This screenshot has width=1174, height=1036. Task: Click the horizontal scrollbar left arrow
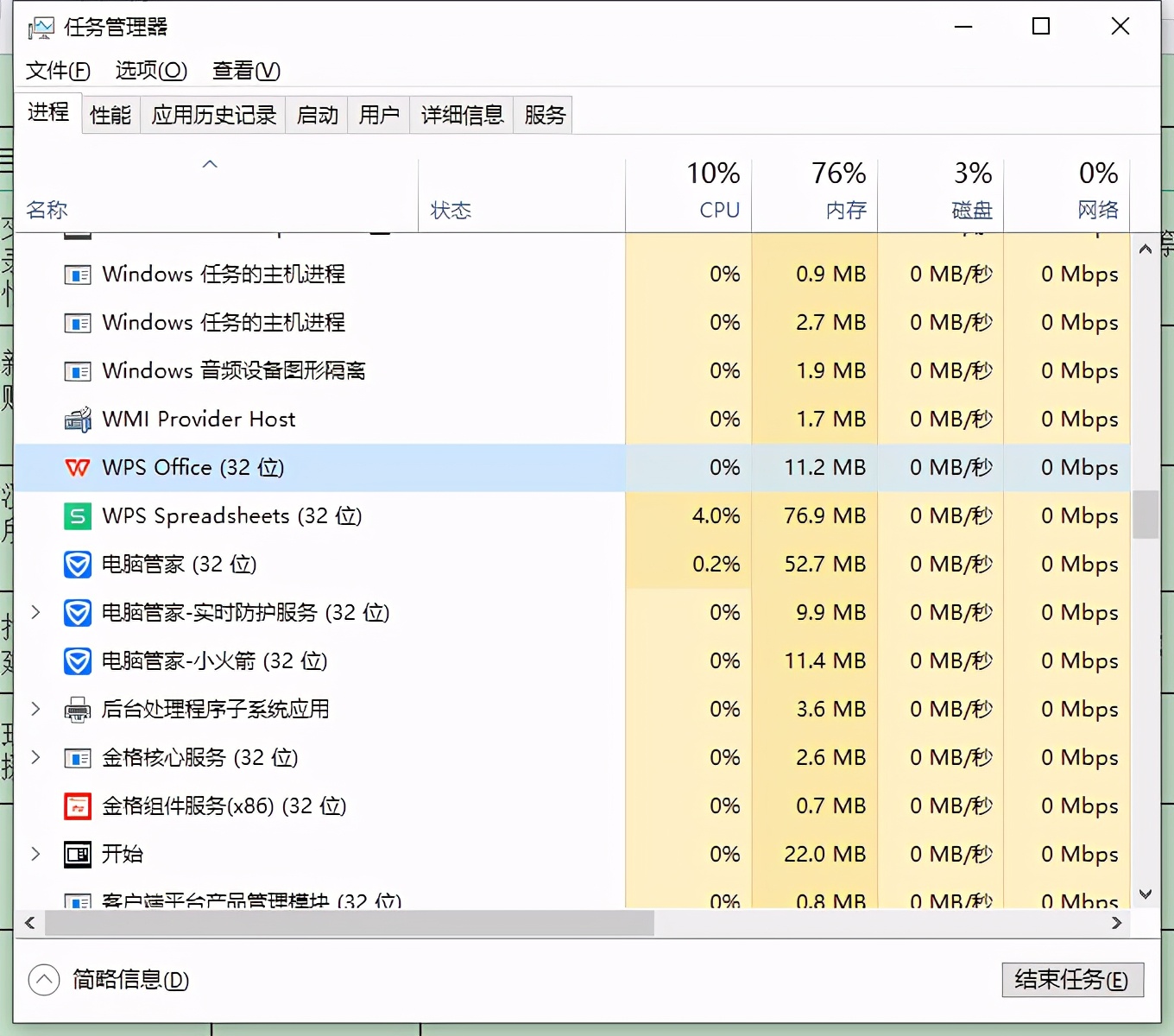(x=30, y=923)
